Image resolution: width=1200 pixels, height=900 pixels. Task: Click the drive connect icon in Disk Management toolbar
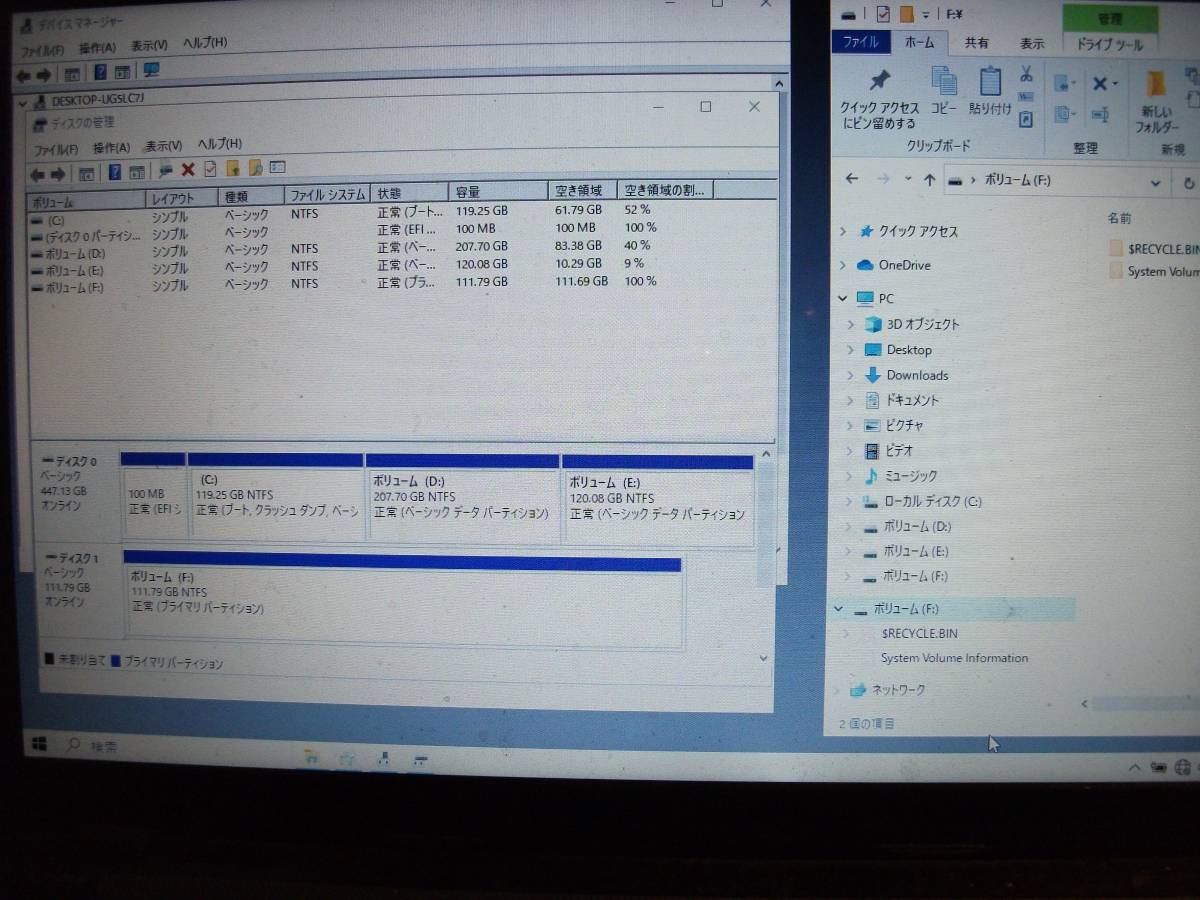166,170
